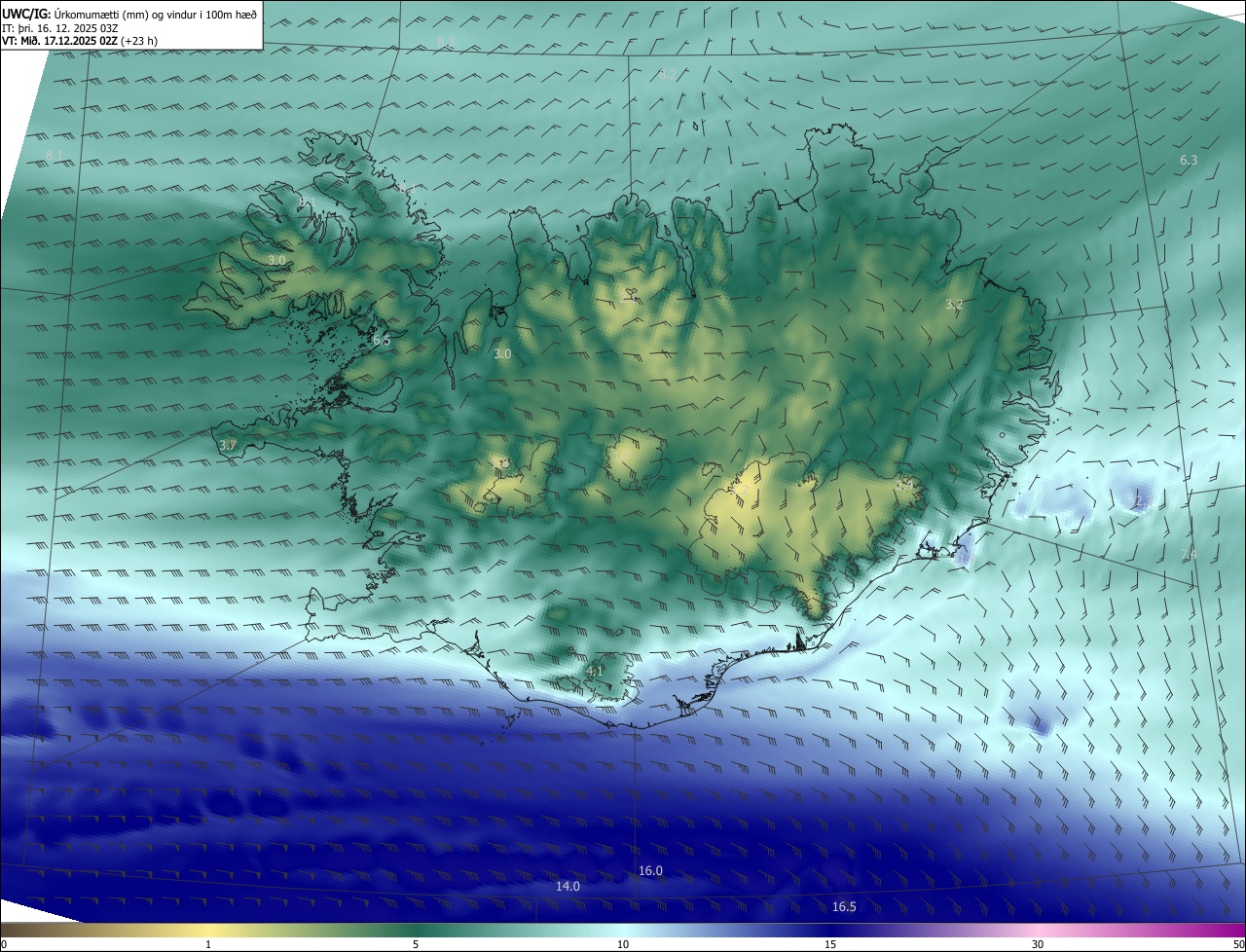1246x952 pixels.
Task: Click the 'VT: Mið. 17.12.2025 02Z' line
Action: click(60, 41)
